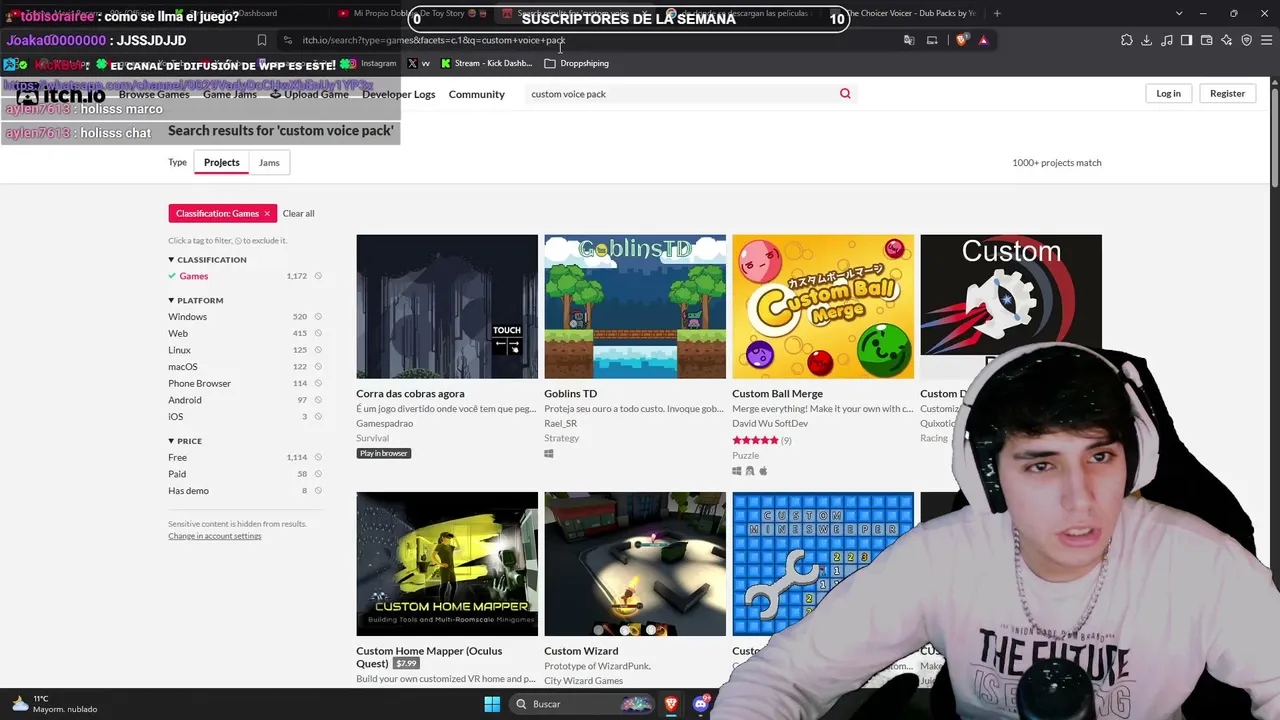Click the Windows platform icon under Goblins TD

[549, 454]
